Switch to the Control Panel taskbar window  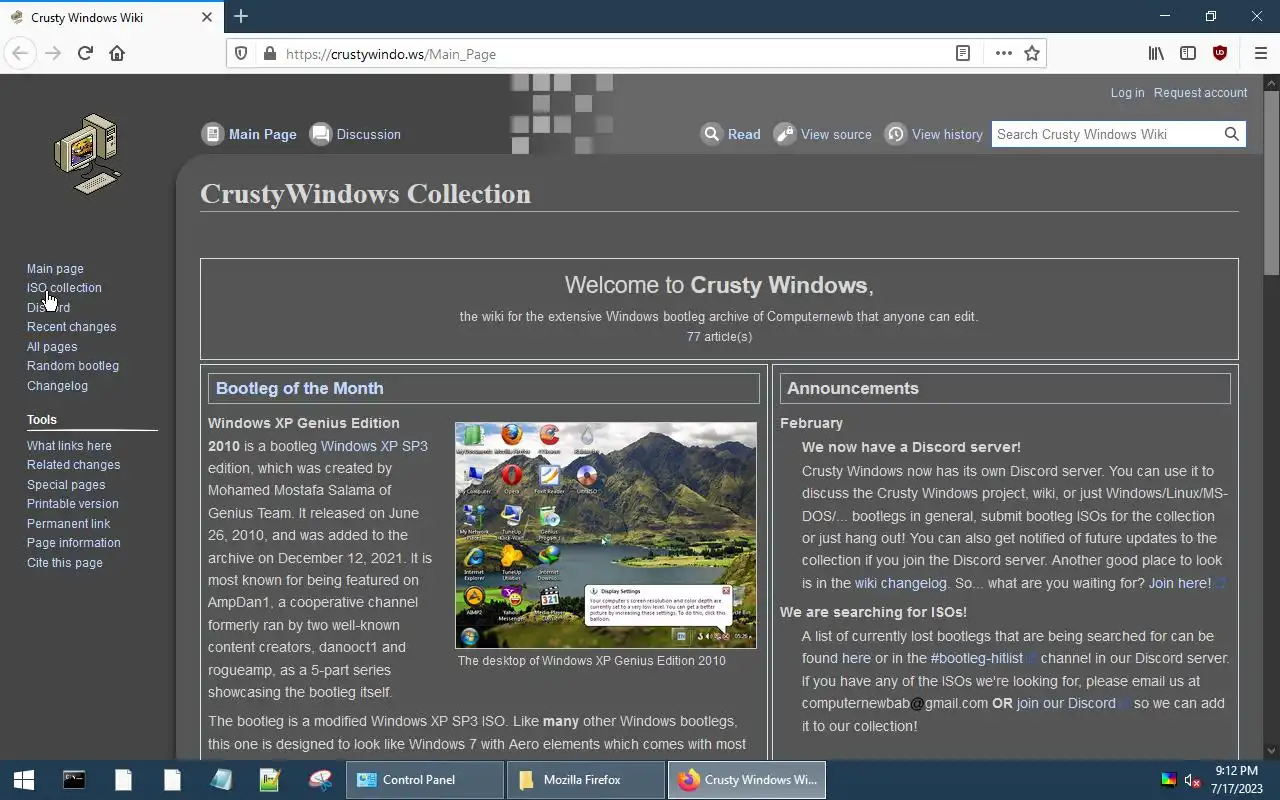425,780
